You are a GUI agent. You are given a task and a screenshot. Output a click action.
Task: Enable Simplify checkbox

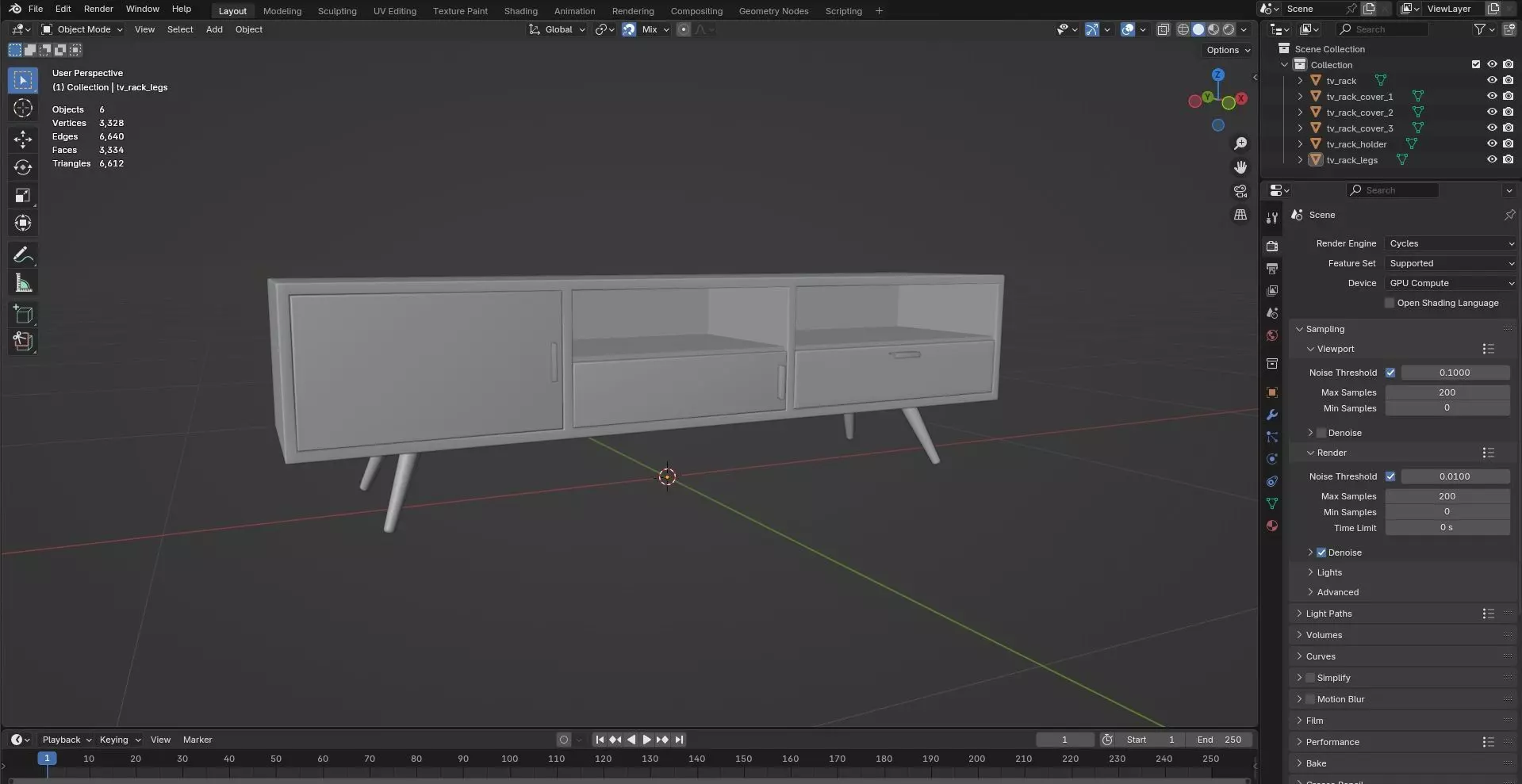tap(1310, 678)
